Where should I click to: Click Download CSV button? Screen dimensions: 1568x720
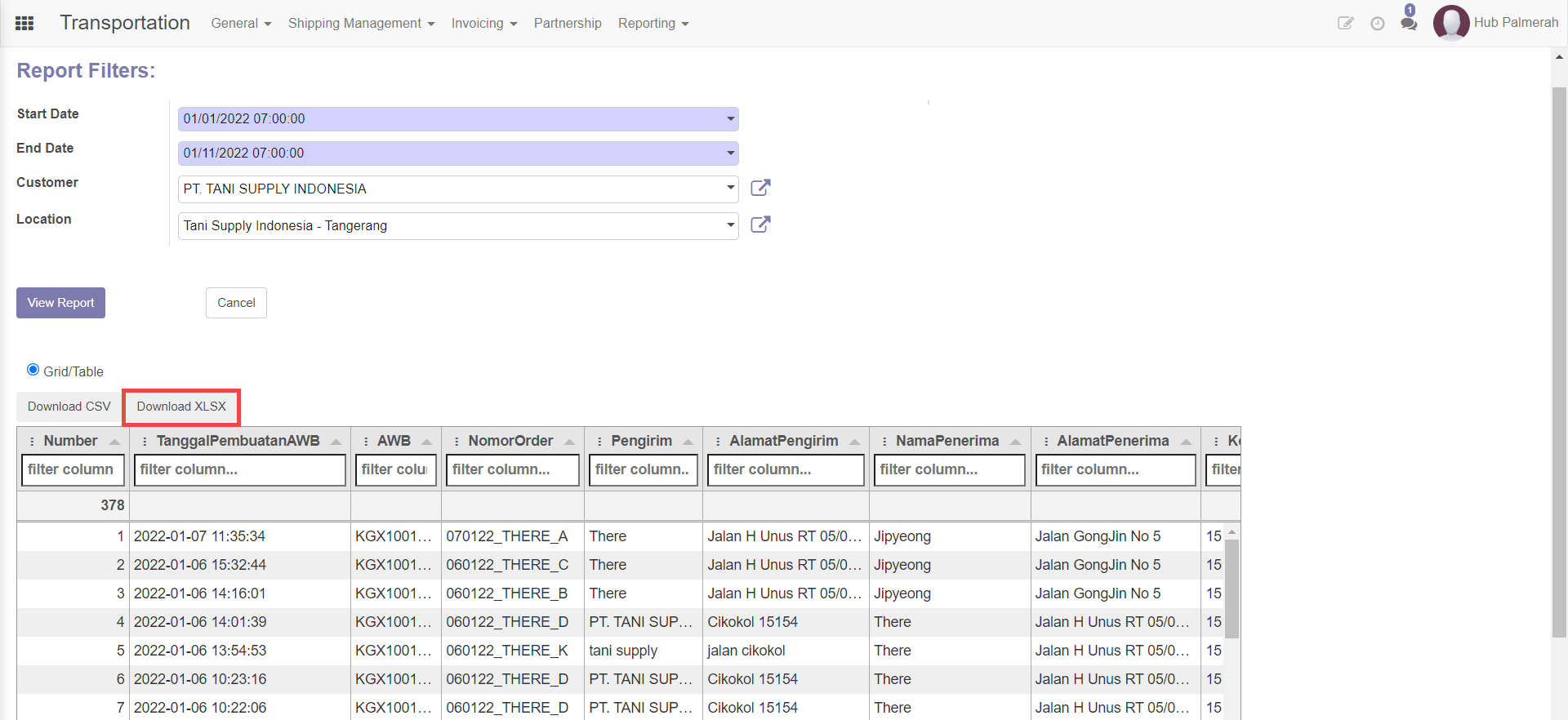tap(69, 407)
